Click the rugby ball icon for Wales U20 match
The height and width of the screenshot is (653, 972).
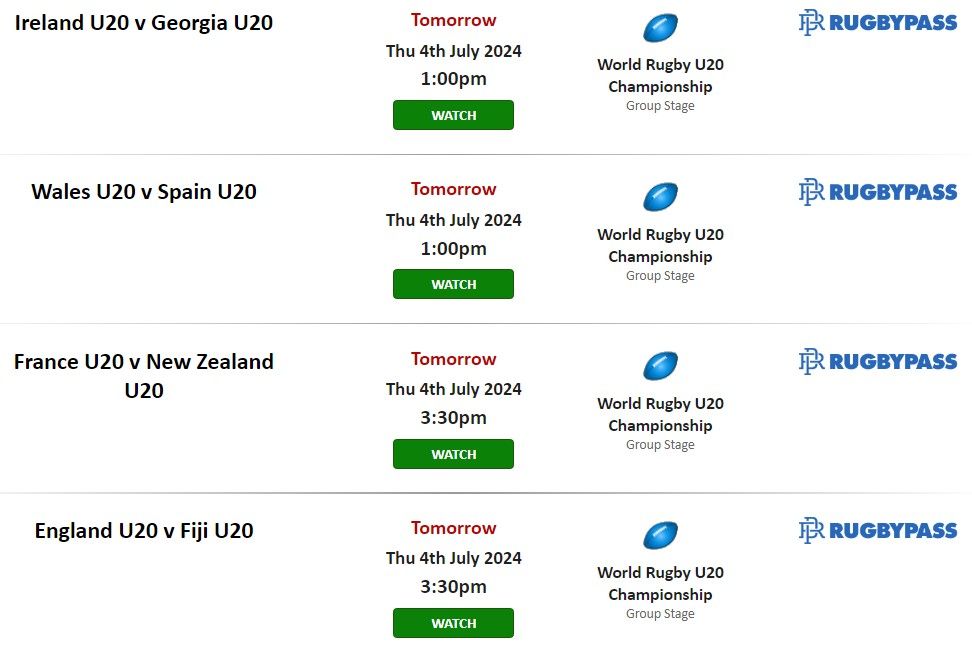[x=660, y=197]
